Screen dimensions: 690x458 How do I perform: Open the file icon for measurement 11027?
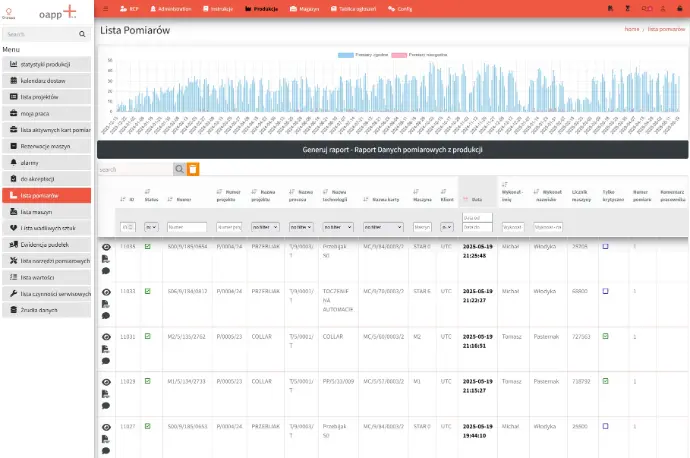[x=106, y=439]
